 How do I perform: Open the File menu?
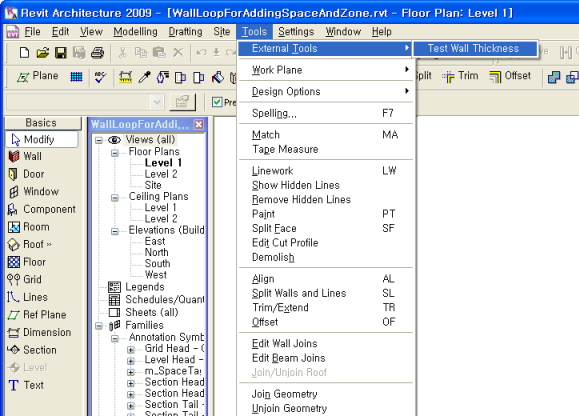tap(32, 32)
